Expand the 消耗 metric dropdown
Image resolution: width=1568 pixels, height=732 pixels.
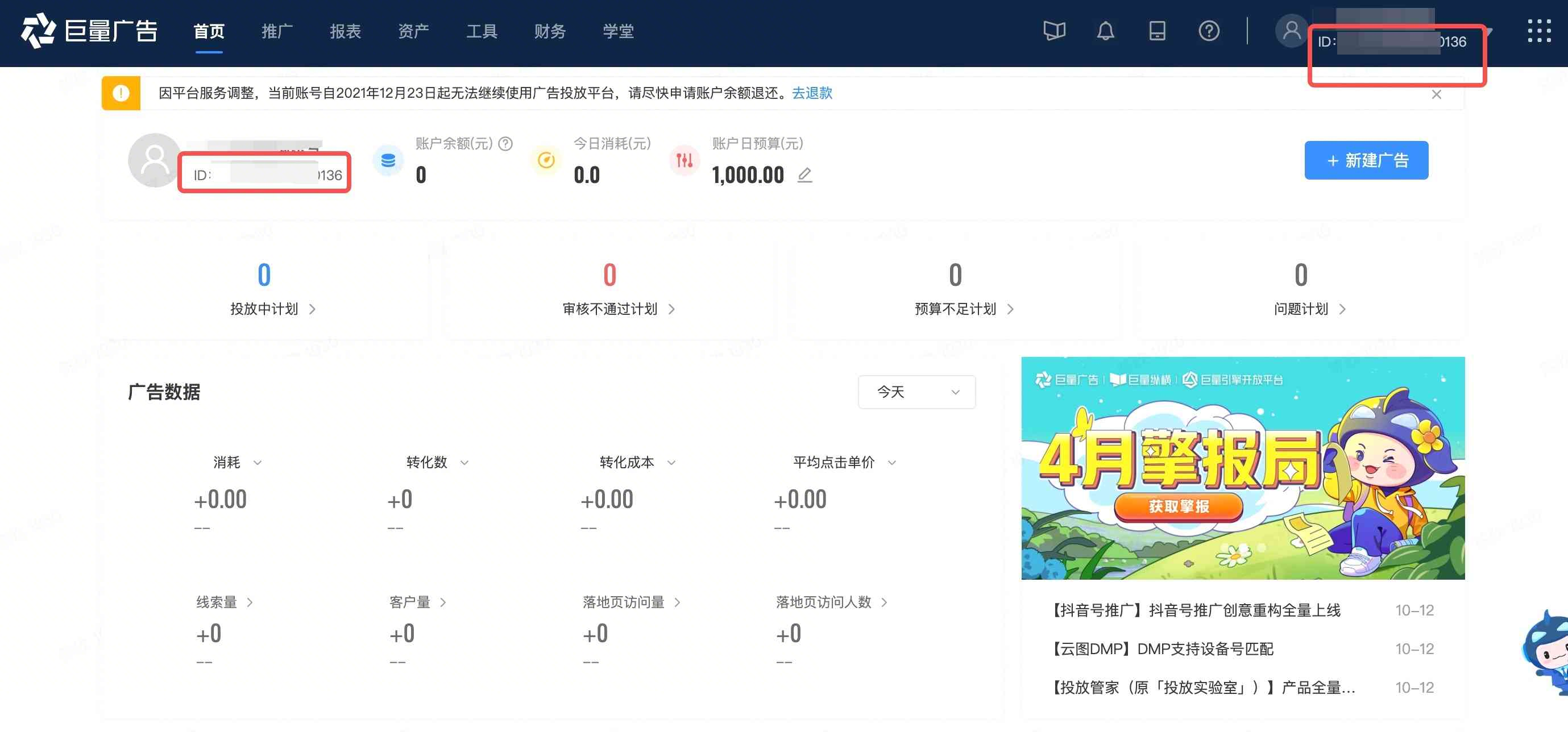click(x=258, y=463)
